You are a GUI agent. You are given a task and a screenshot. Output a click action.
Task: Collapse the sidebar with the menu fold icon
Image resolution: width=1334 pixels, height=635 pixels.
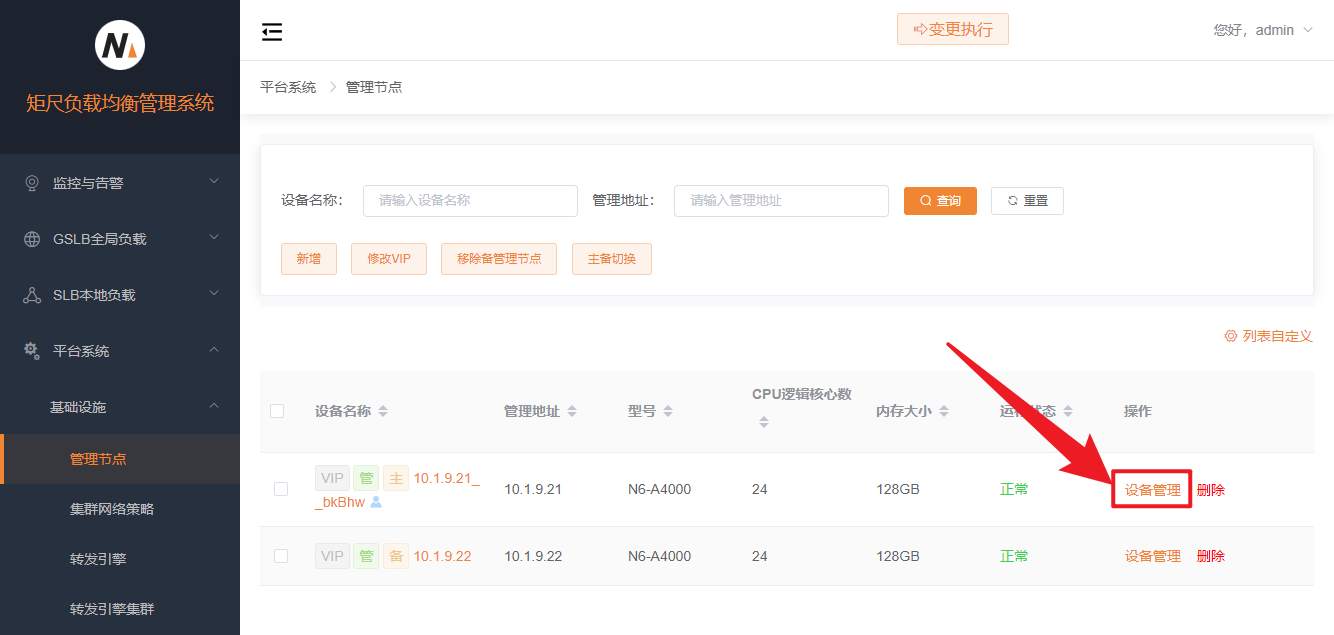click(272, 32)
